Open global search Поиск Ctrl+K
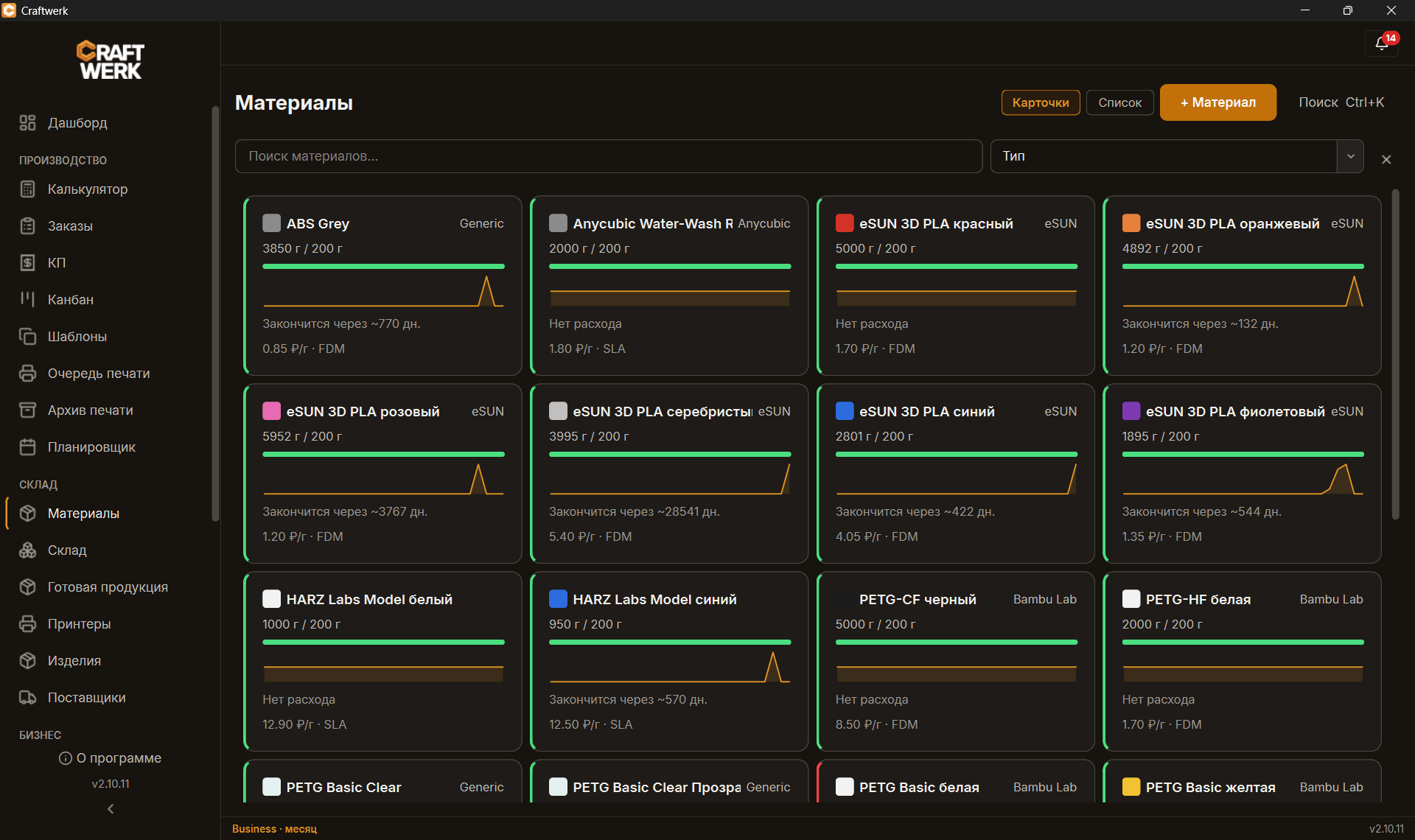Image resolution: width=1415 pixels, height=840 pixels. pos(1341,102)
